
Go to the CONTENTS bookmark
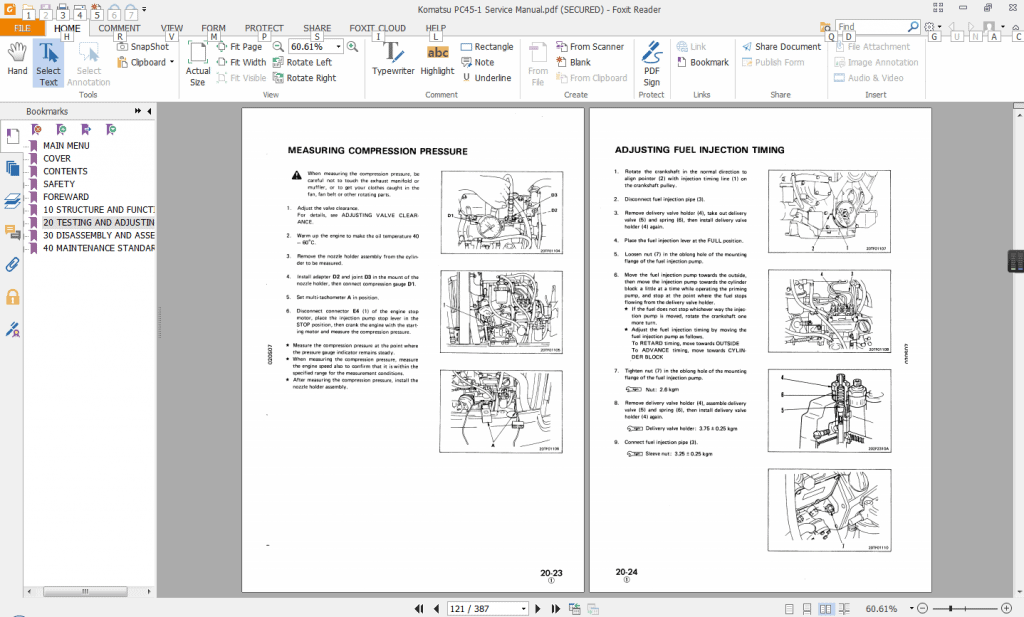coord(65,171)
